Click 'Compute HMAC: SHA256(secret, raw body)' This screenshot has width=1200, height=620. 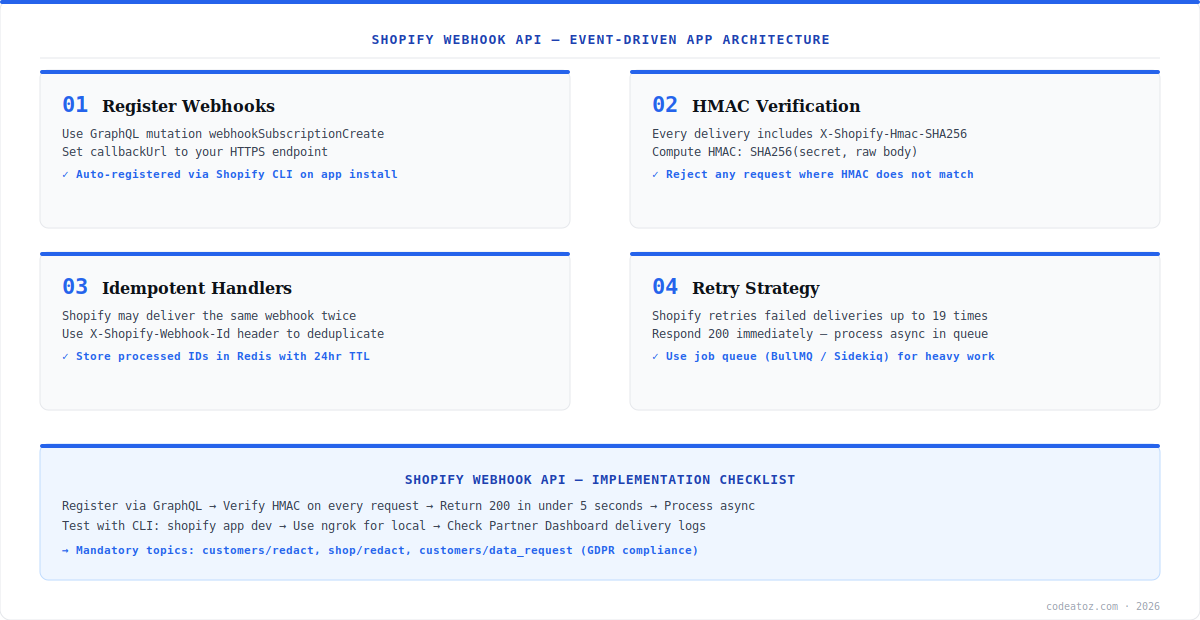785,152
